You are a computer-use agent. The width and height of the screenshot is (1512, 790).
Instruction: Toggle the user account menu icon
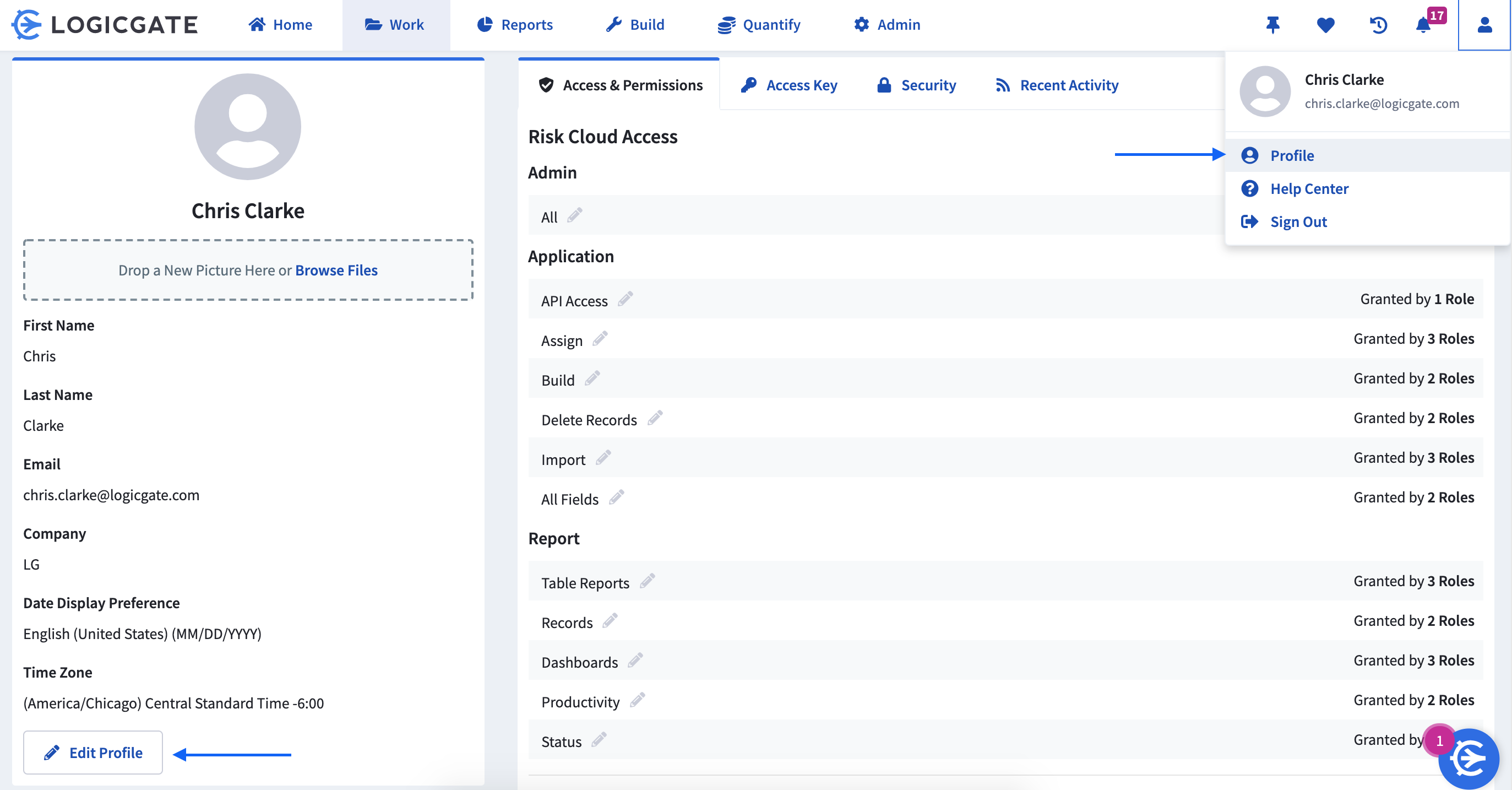click(x=1484, y=25)
